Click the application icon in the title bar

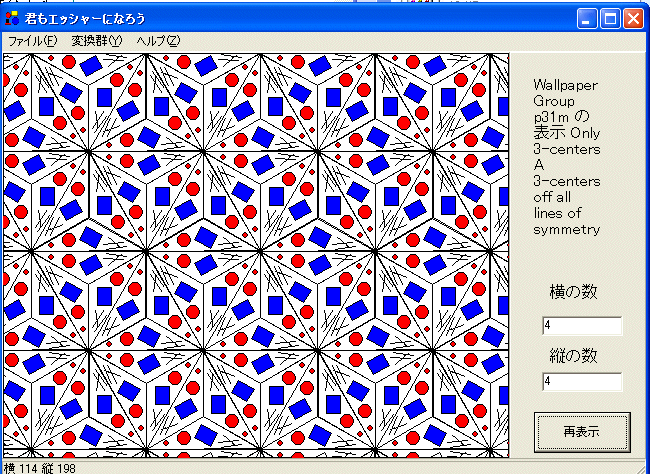click(12, 18)
